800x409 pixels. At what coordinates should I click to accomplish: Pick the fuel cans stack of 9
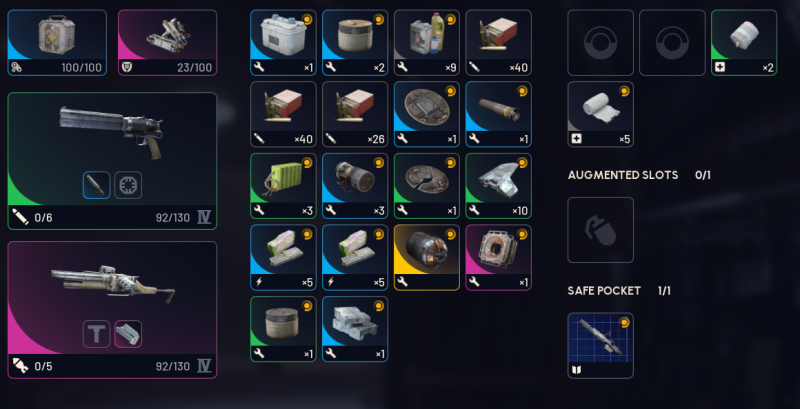(427, 43)
